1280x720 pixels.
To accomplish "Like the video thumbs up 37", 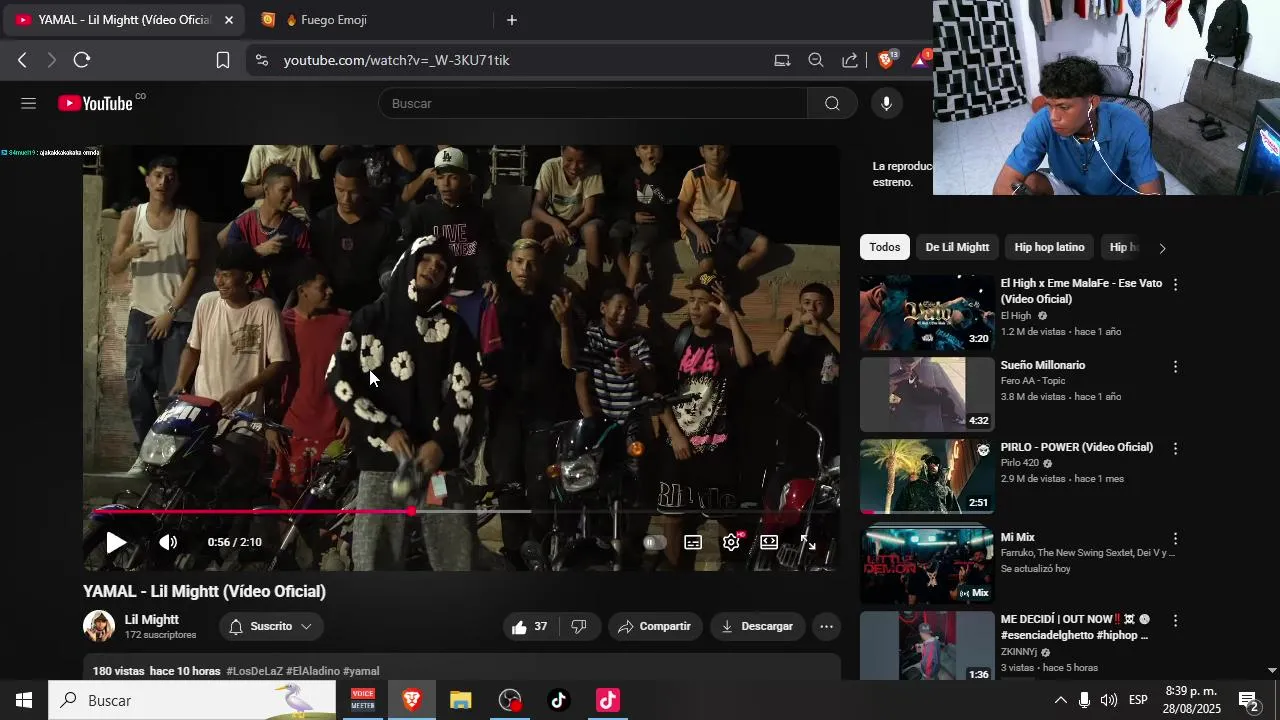I will (529, 627).
